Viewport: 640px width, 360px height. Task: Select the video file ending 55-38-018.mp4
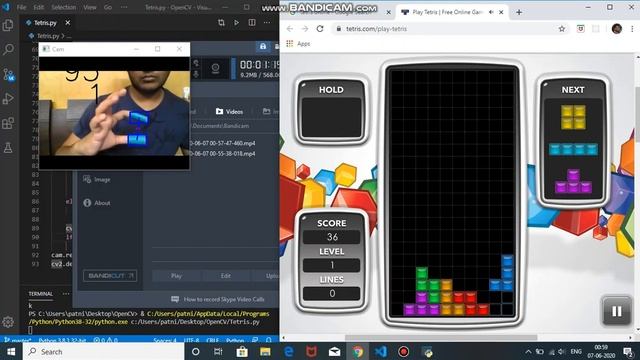[222, 153]
